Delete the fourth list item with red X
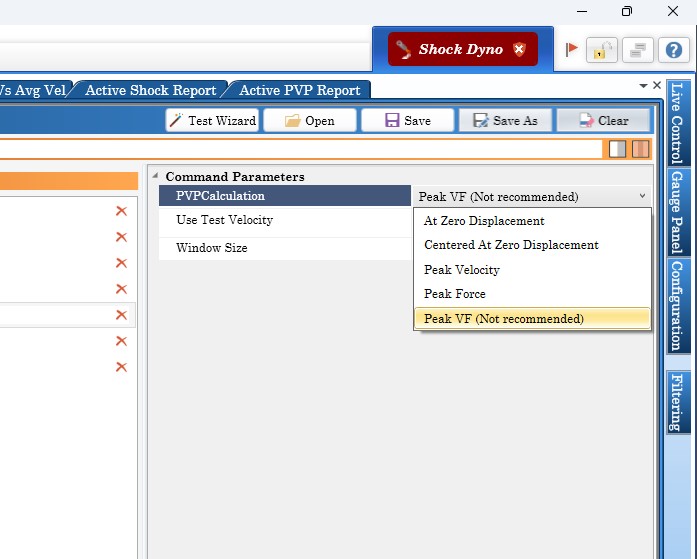697x559 pixels. point(121,289)
